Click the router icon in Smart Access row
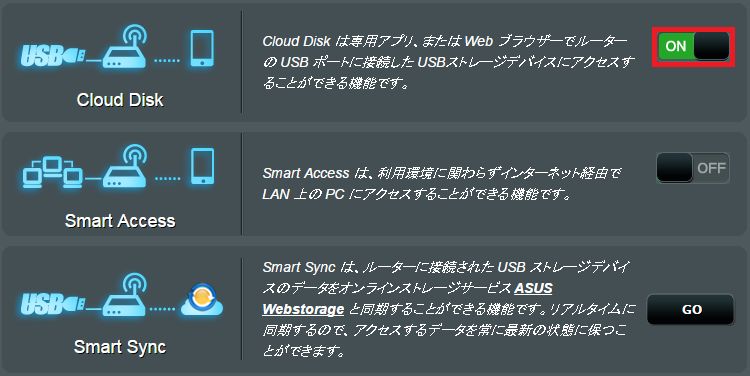This screenshot has height=376, width=750. tap(125, 167)
